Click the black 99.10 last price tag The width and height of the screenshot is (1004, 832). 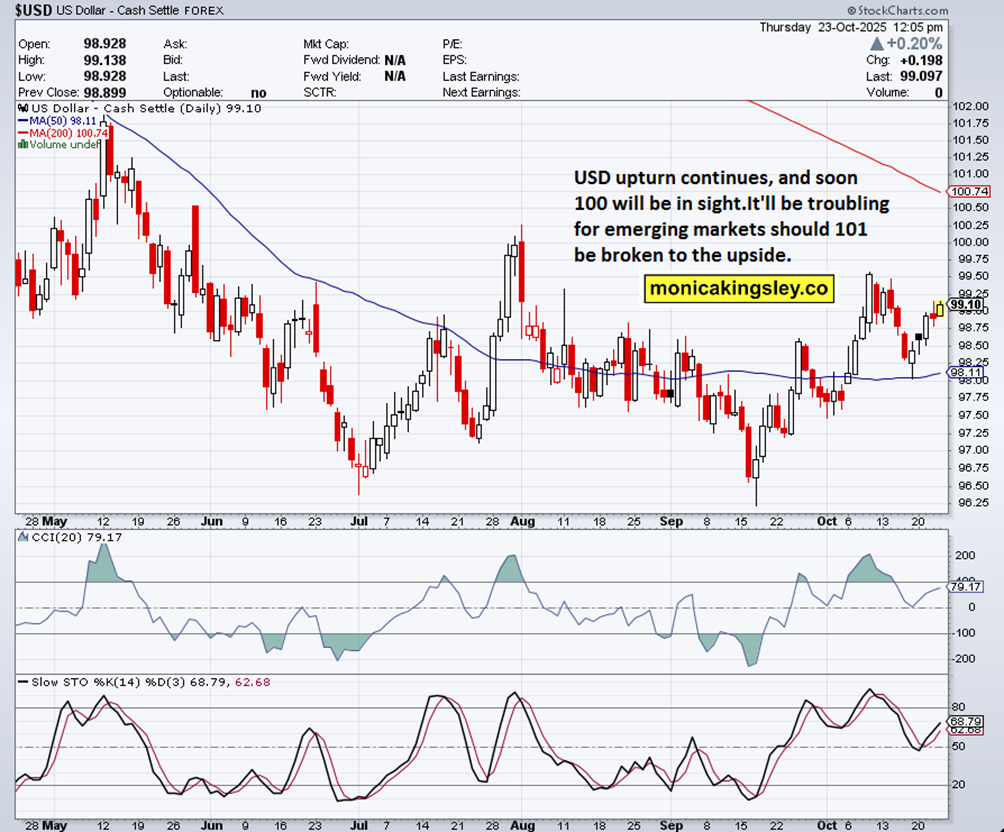click(x=965, y=305)
